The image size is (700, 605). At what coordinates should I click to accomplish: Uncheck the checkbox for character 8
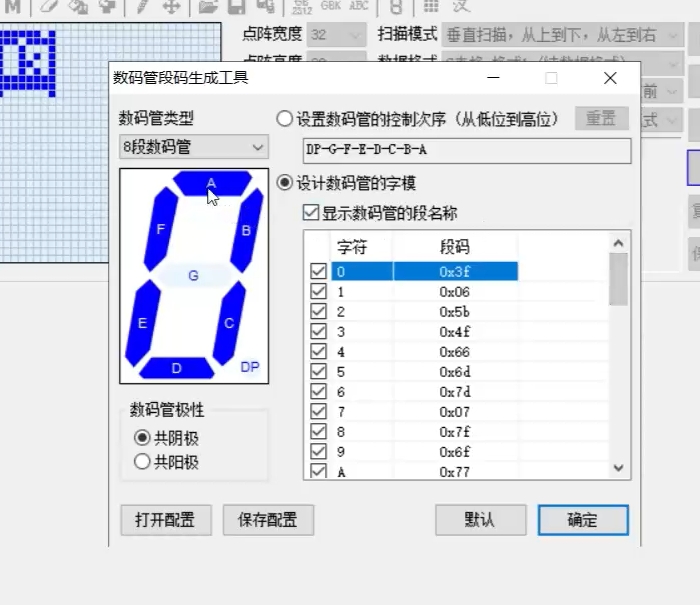click(318, 432)
